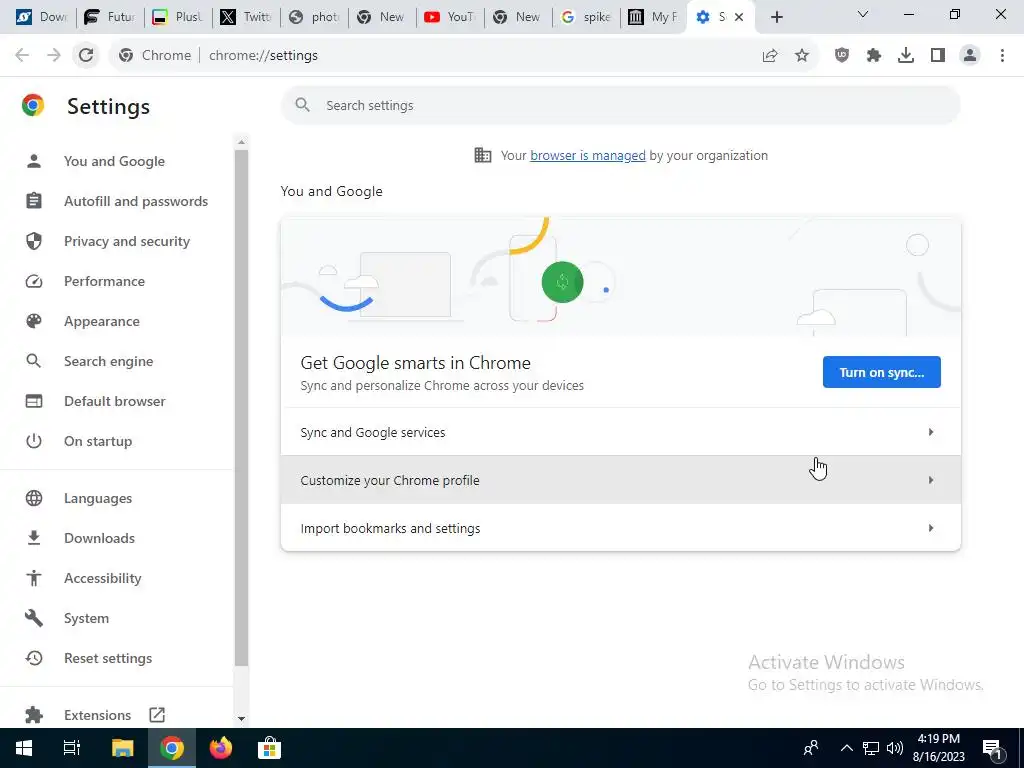Open the notification center icon
Screen dimensions: 1024x768
993,748
